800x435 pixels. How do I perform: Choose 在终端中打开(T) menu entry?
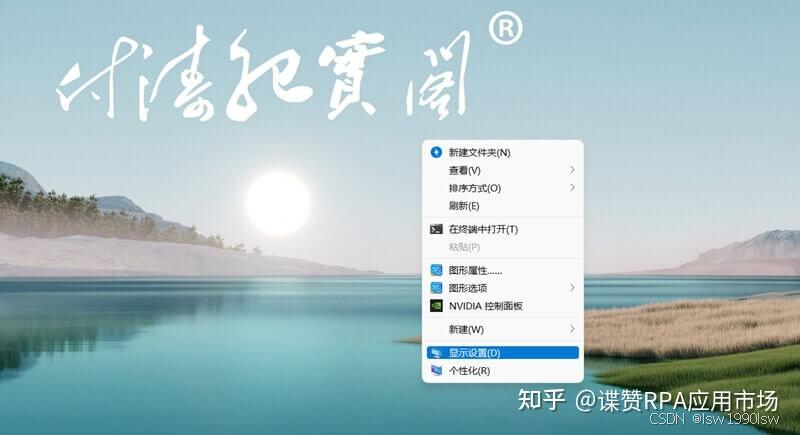point(483,230)
